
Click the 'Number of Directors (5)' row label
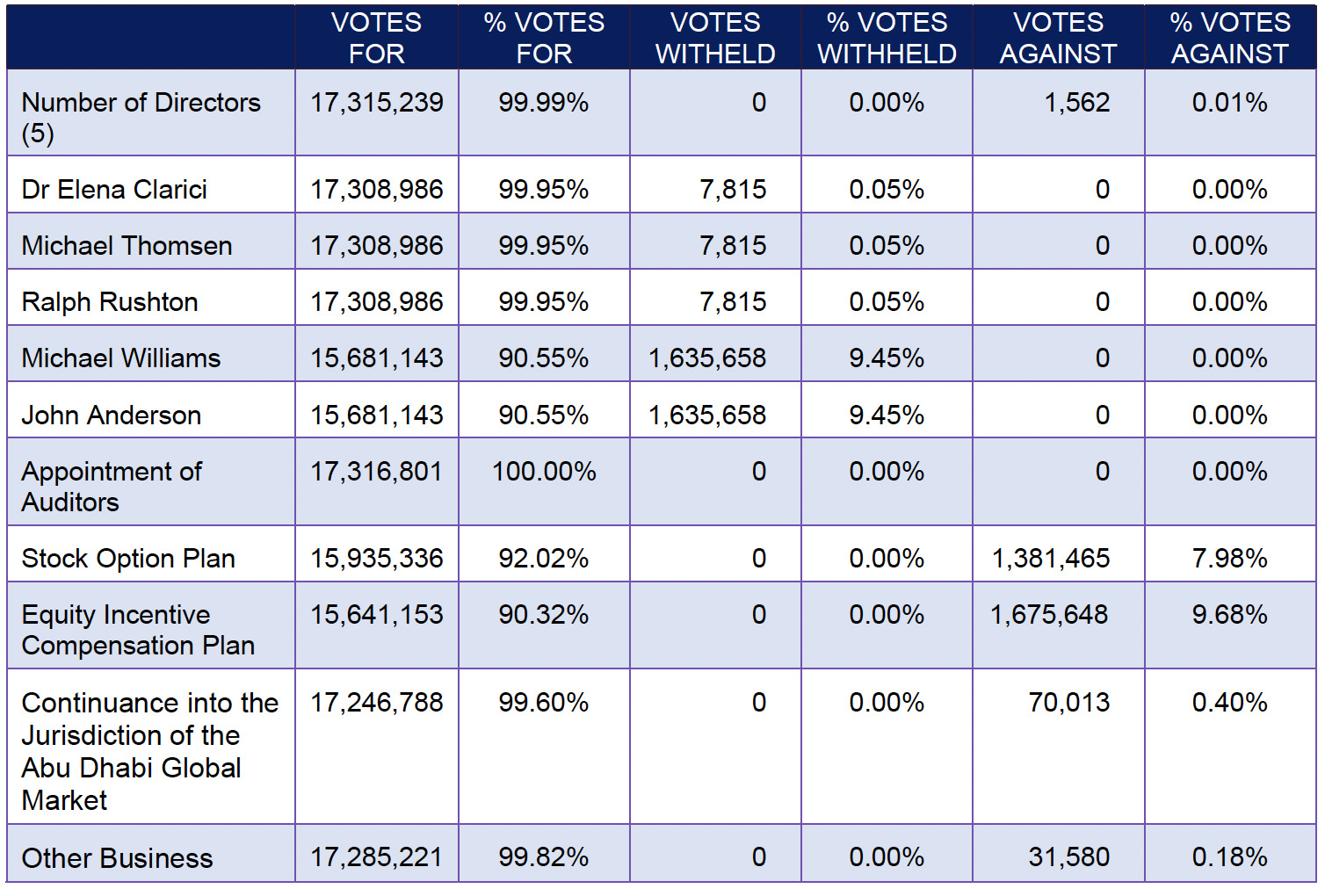pyautogui.click(x=141, y=117)
